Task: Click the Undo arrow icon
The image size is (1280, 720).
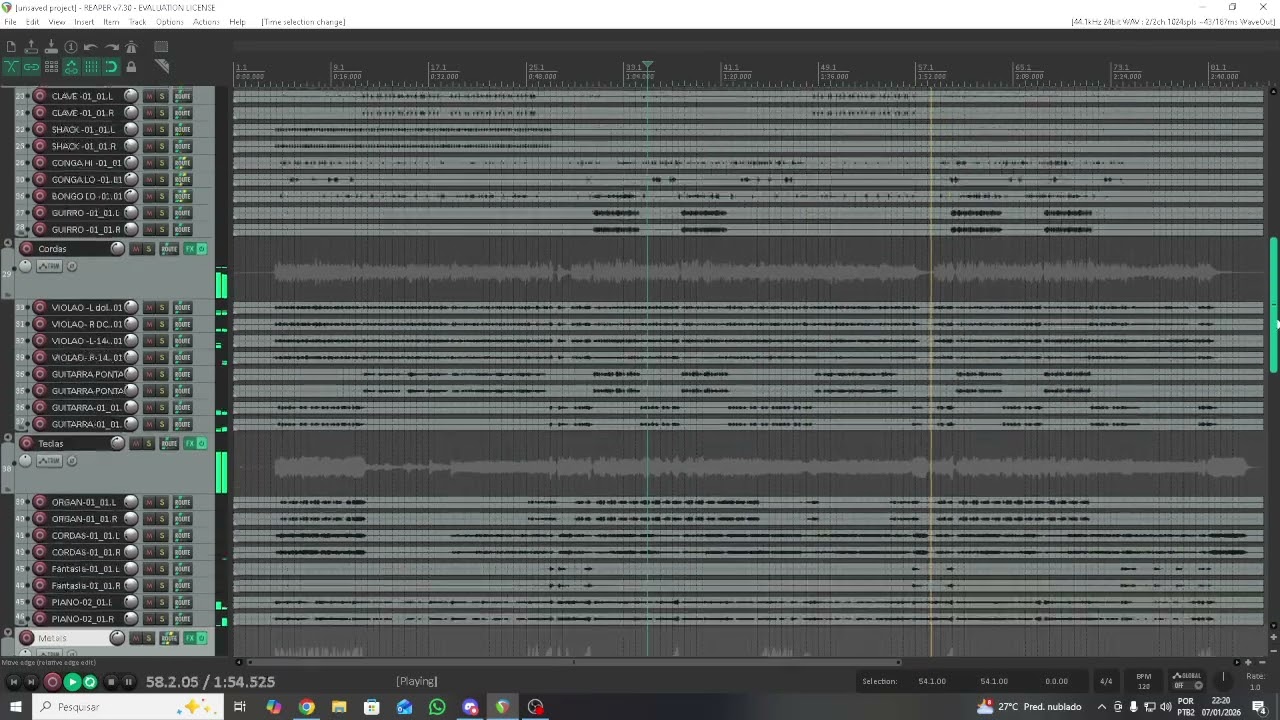Action: click(91, 47)
